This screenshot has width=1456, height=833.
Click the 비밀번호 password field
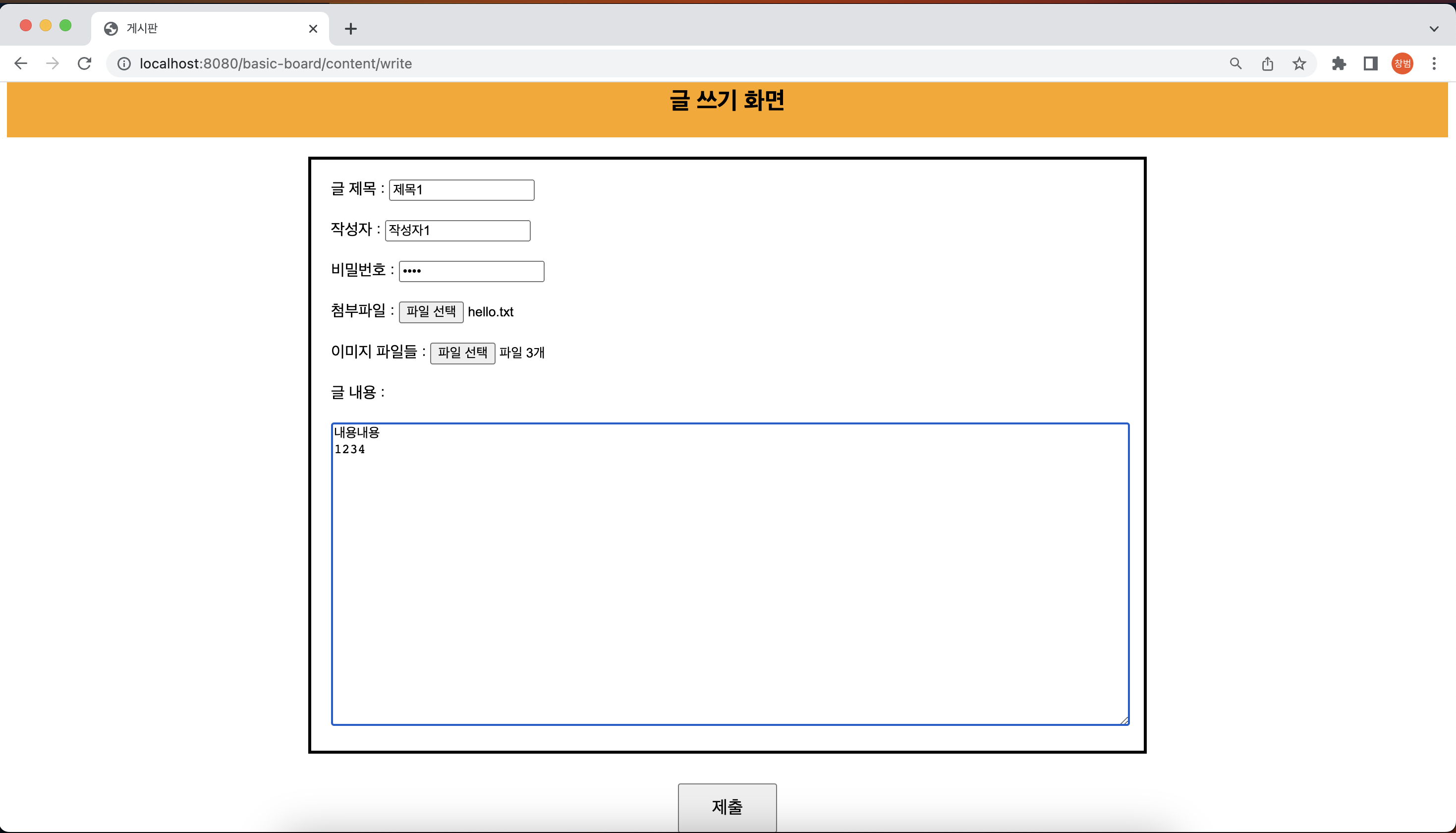click(471, 271)
